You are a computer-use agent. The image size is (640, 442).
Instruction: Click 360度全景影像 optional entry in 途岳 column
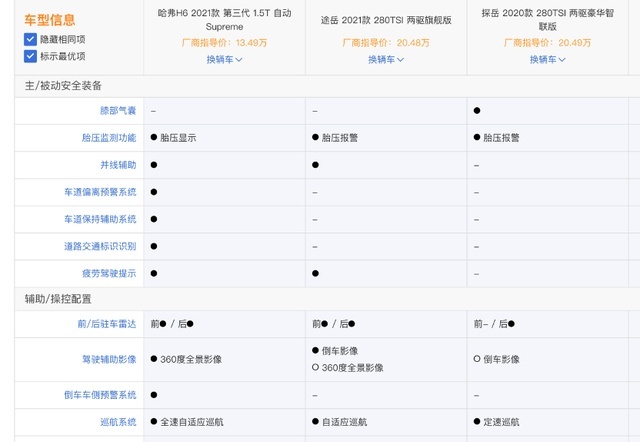pyautogui.click(x=353, y=368)
